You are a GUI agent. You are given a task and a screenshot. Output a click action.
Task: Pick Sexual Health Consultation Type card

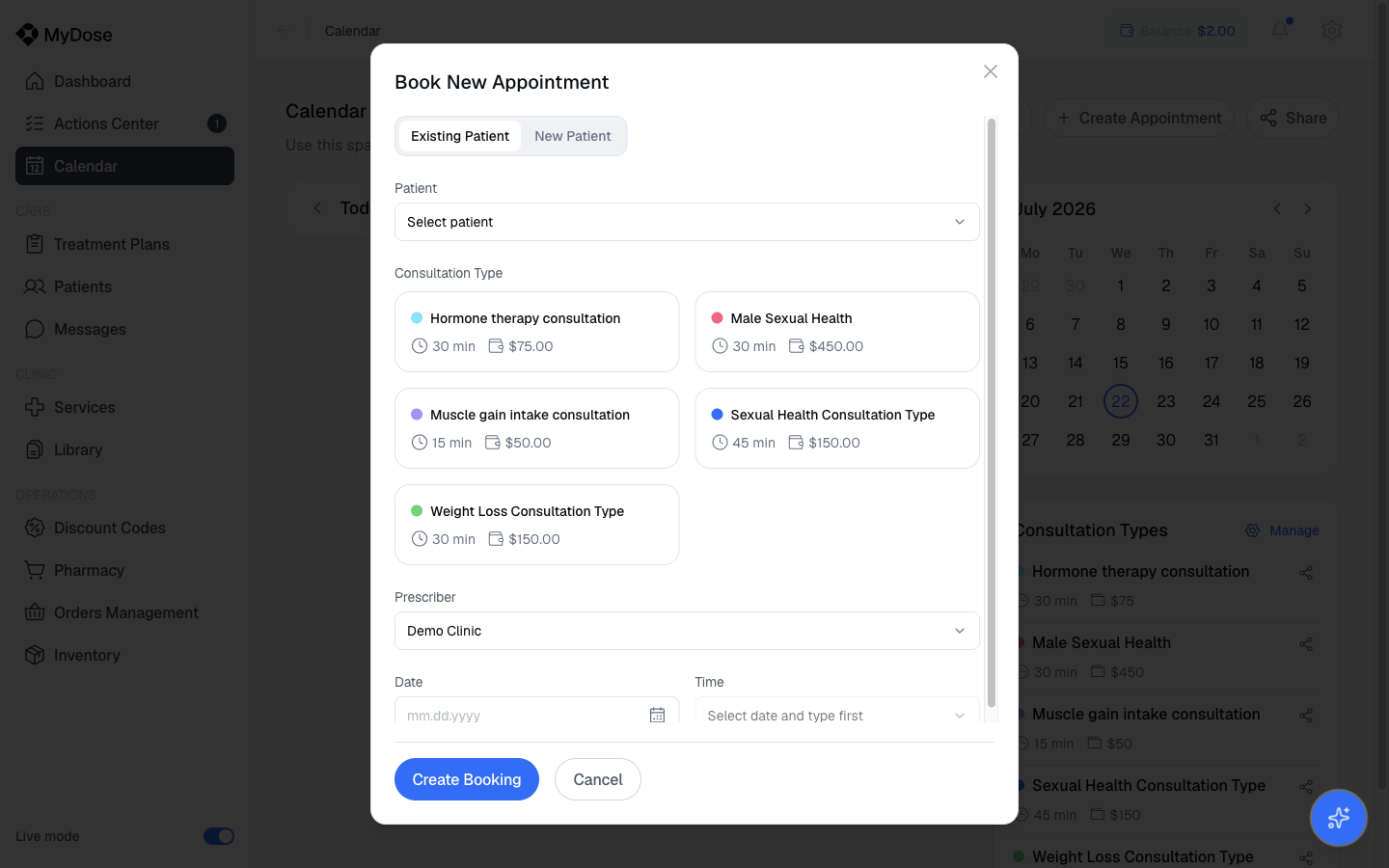tap(837, 428)
